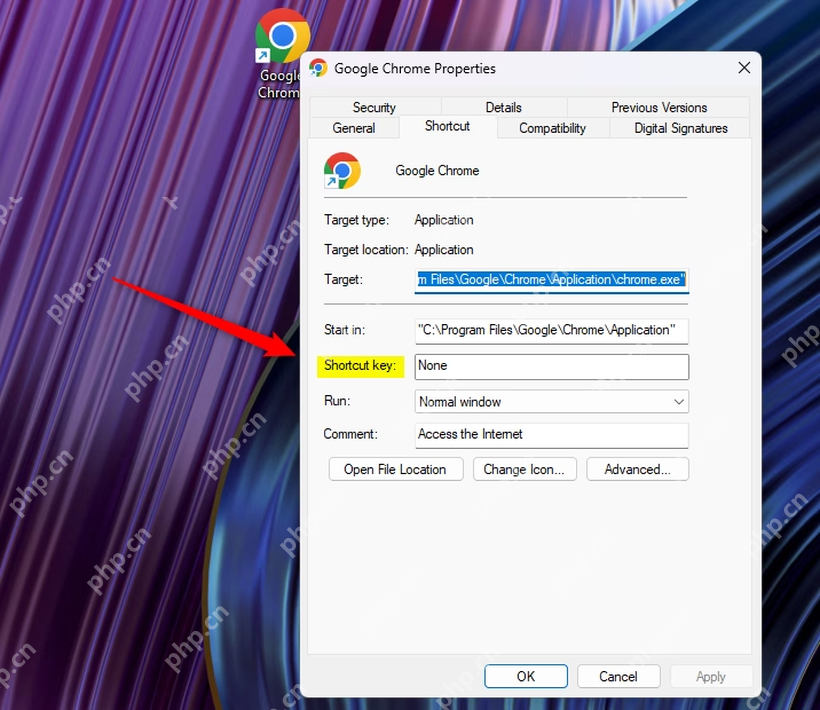
Task: Click the Comment field with Access the Internet
Action: [x=552, y=435]
